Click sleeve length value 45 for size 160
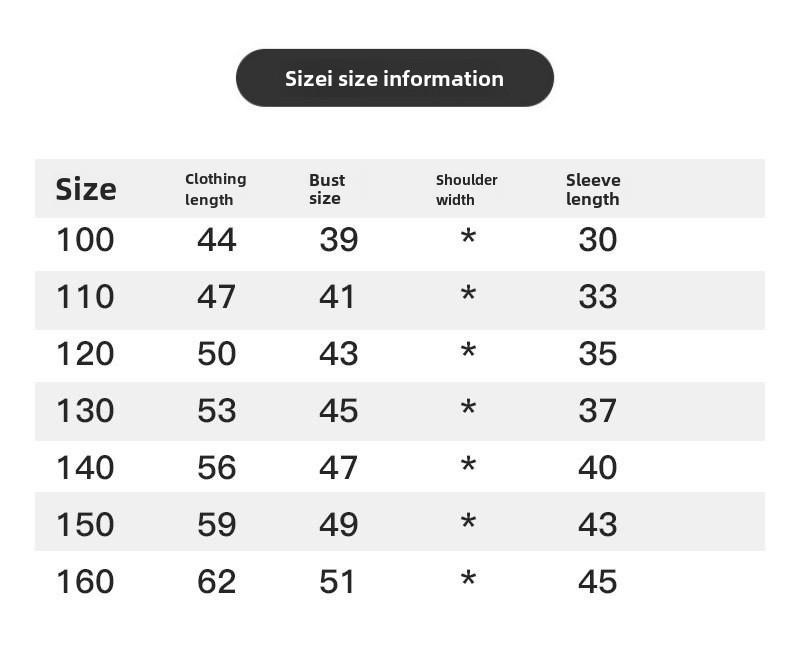 coord(598,581)
